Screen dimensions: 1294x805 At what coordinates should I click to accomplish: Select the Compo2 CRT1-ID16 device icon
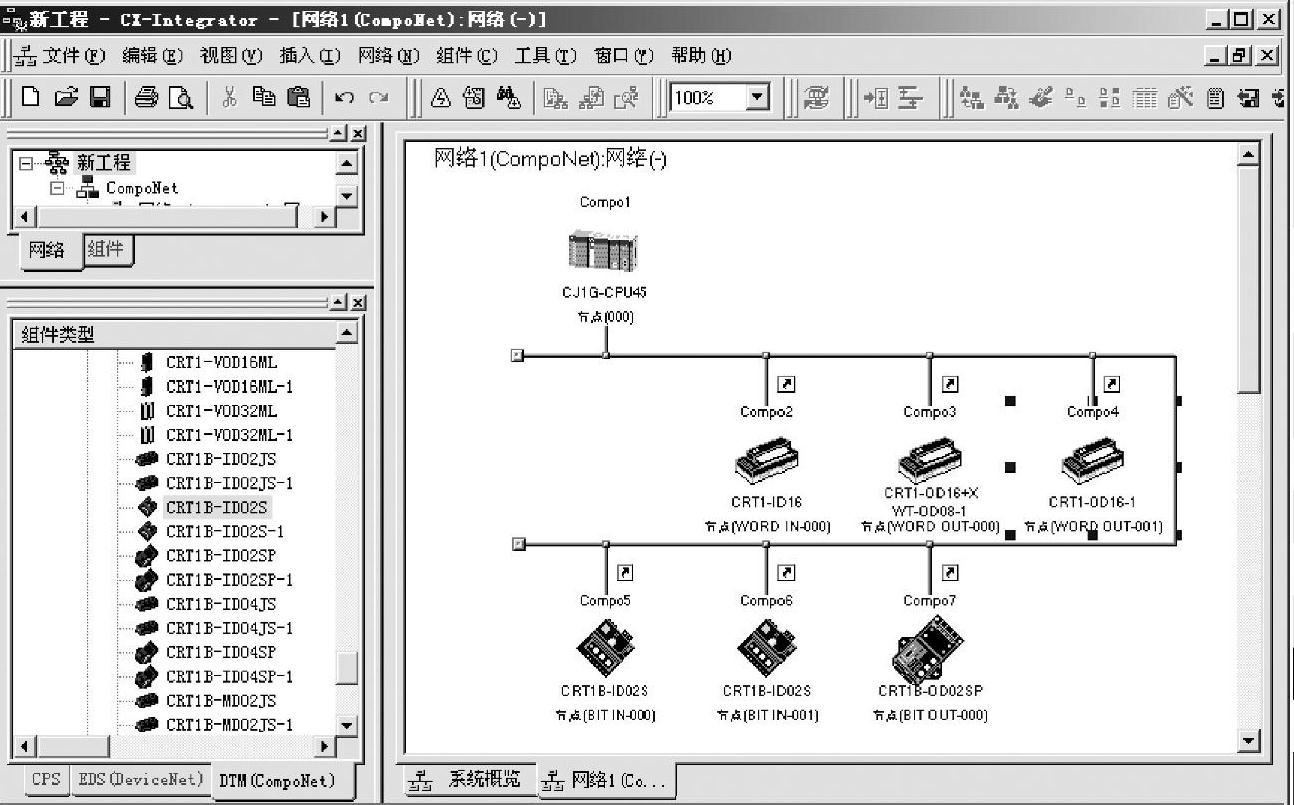click(767, 460)
